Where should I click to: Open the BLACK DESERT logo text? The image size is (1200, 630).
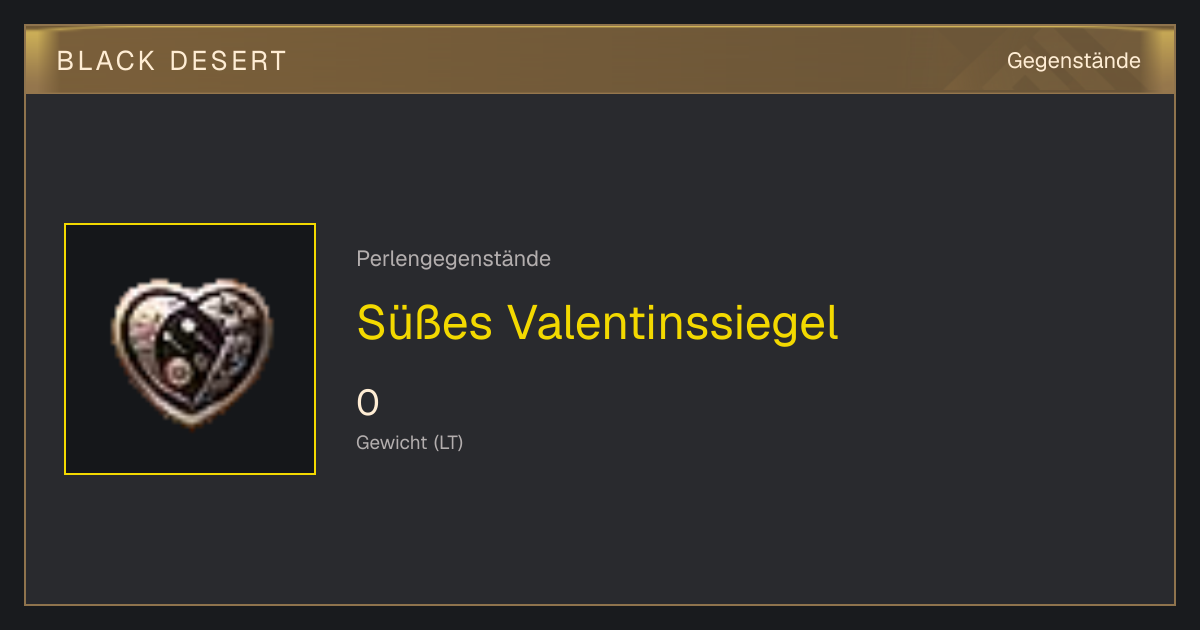[172, 61]
